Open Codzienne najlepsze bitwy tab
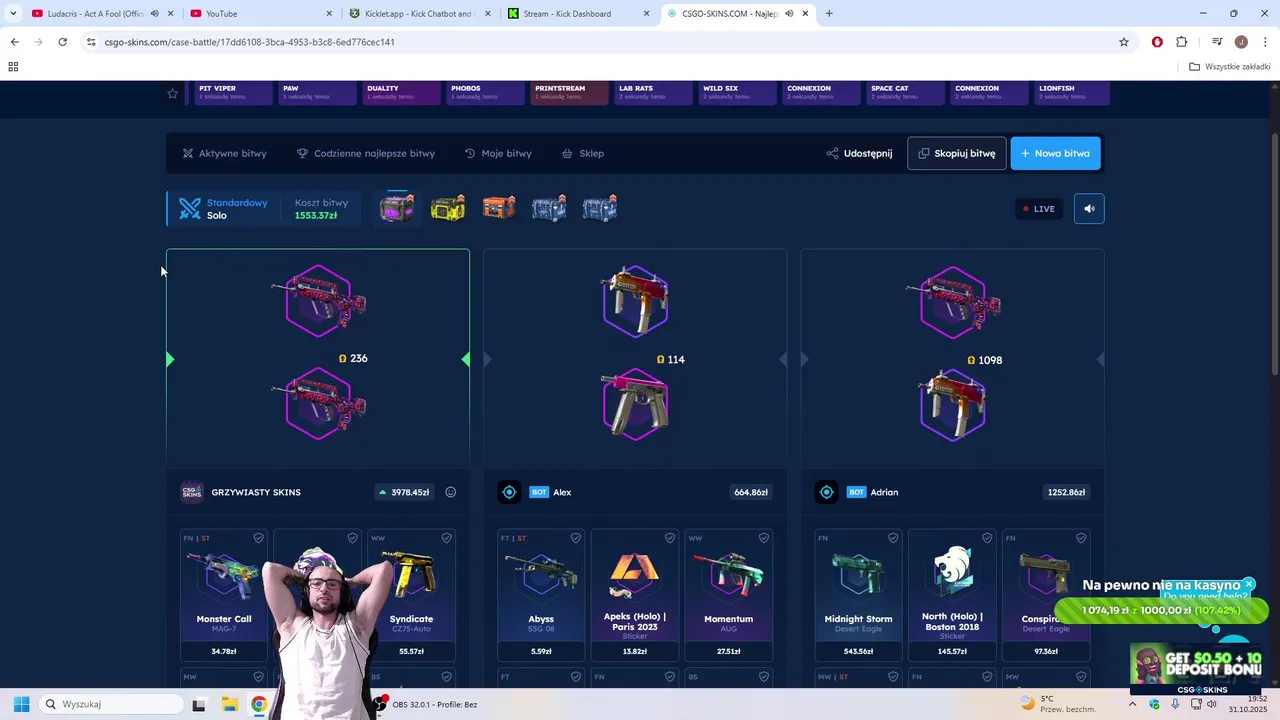Viewport: 1280px width, 720px height. click(366, 153)
